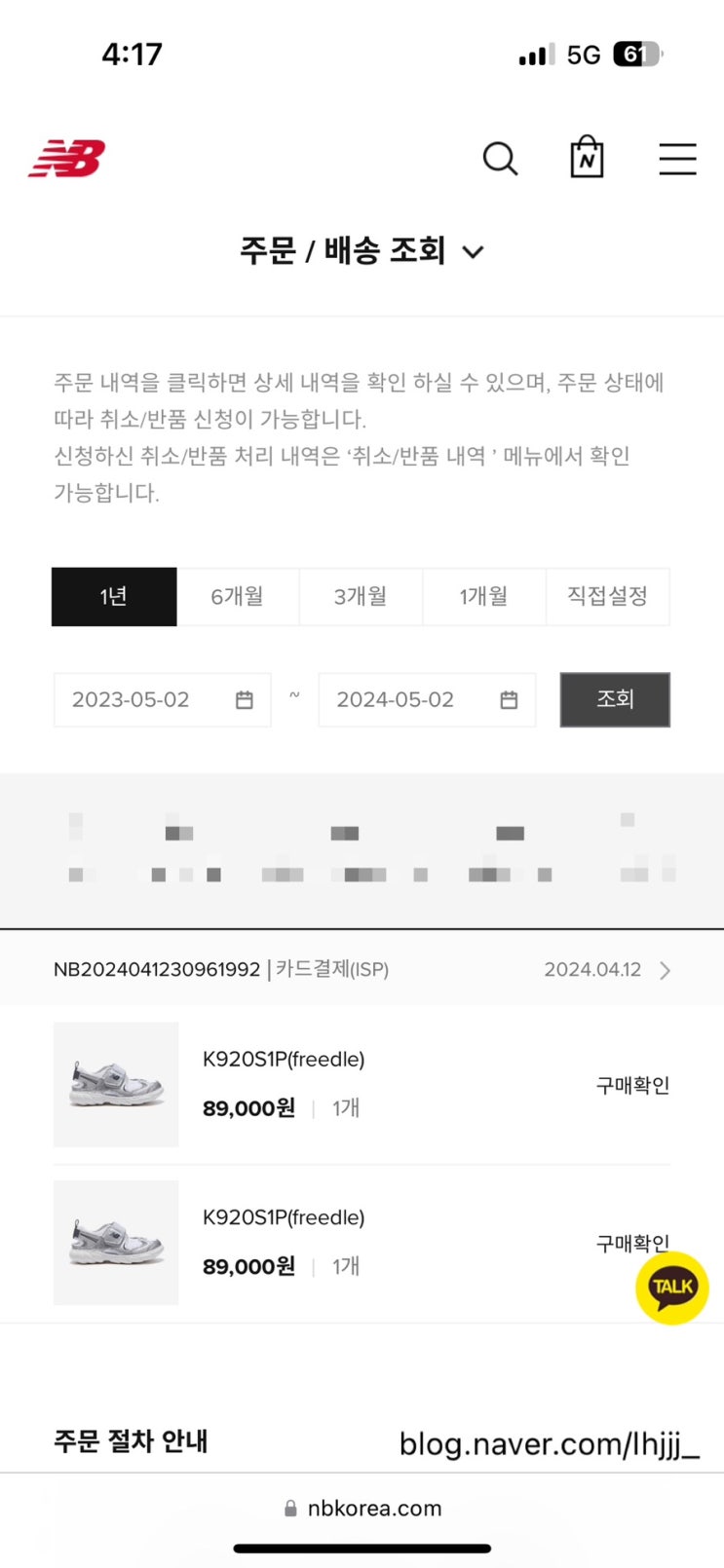Select the 6개월 period tab
This screenshot has width=724, height=1568.
pos(238,596)
